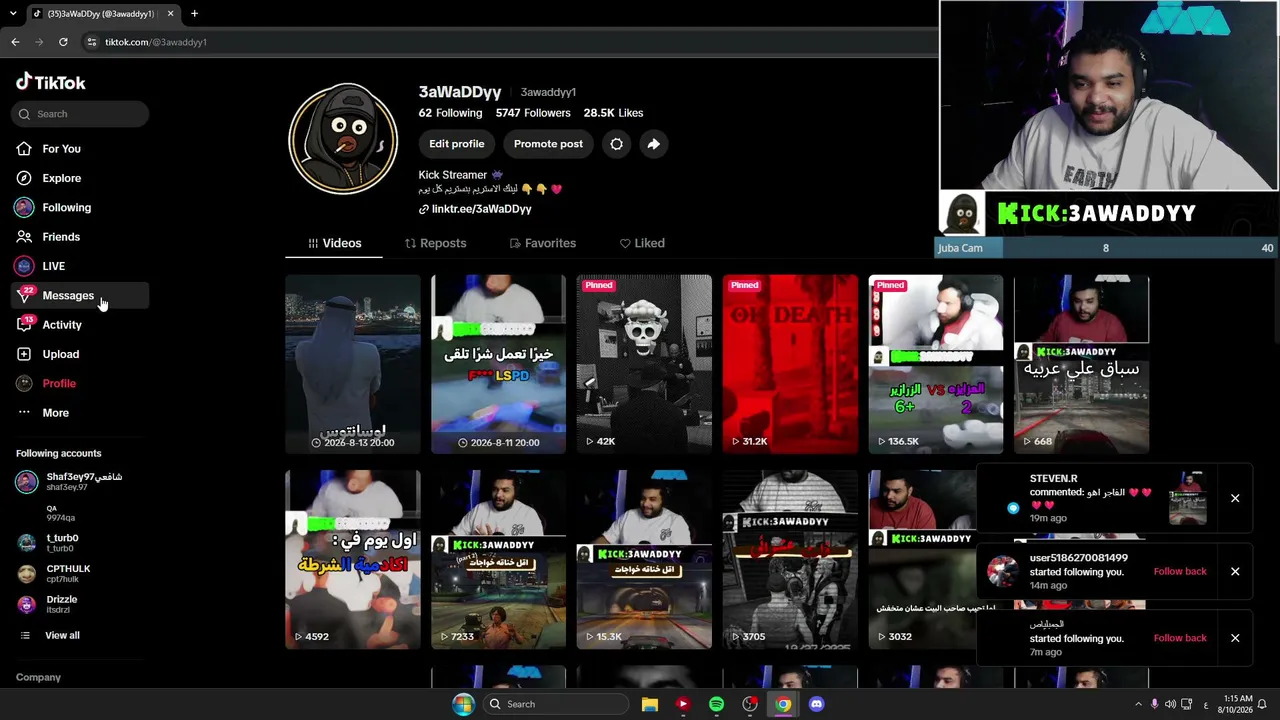
Task: Click the Promote post button
Action: [548, 144]
